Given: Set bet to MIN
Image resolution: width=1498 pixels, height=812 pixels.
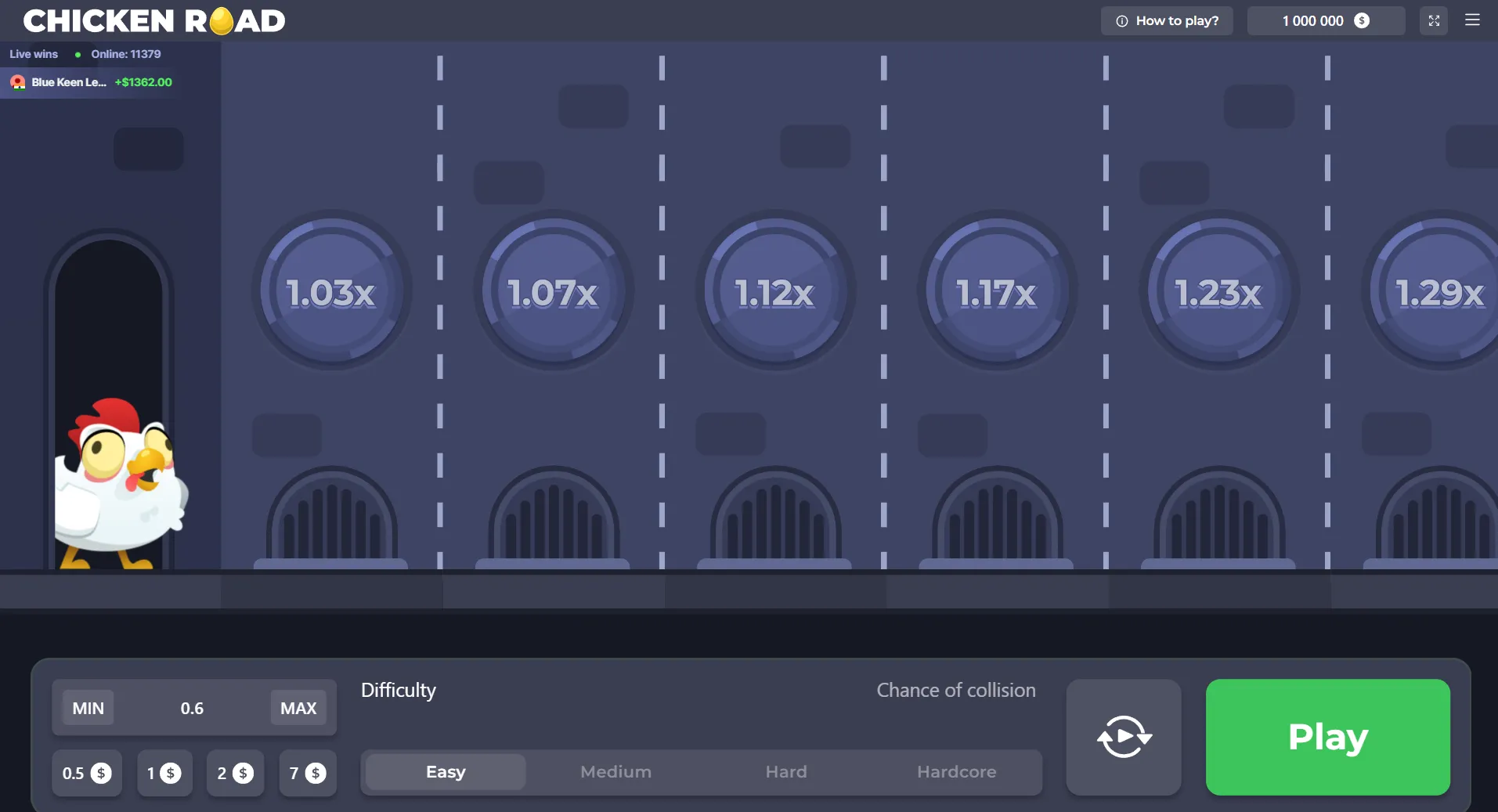Looking at the screenshot, I should point(88,708).
